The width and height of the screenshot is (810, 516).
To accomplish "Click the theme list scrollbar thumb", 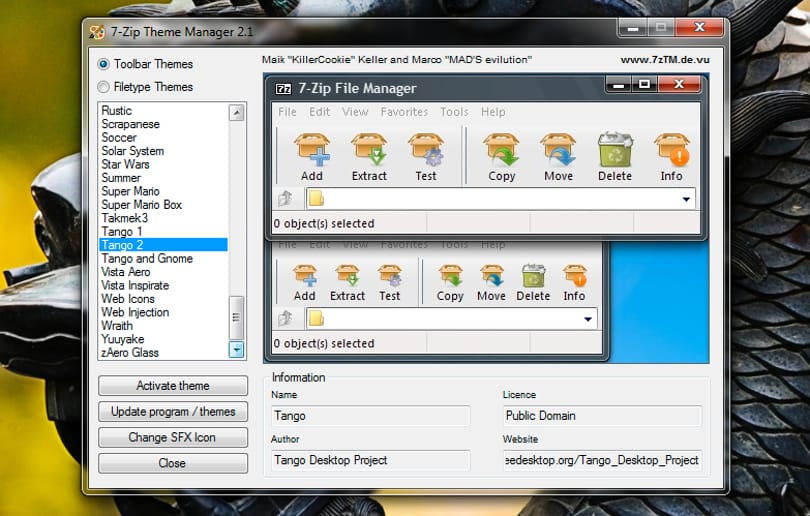I will click(236, 317).
